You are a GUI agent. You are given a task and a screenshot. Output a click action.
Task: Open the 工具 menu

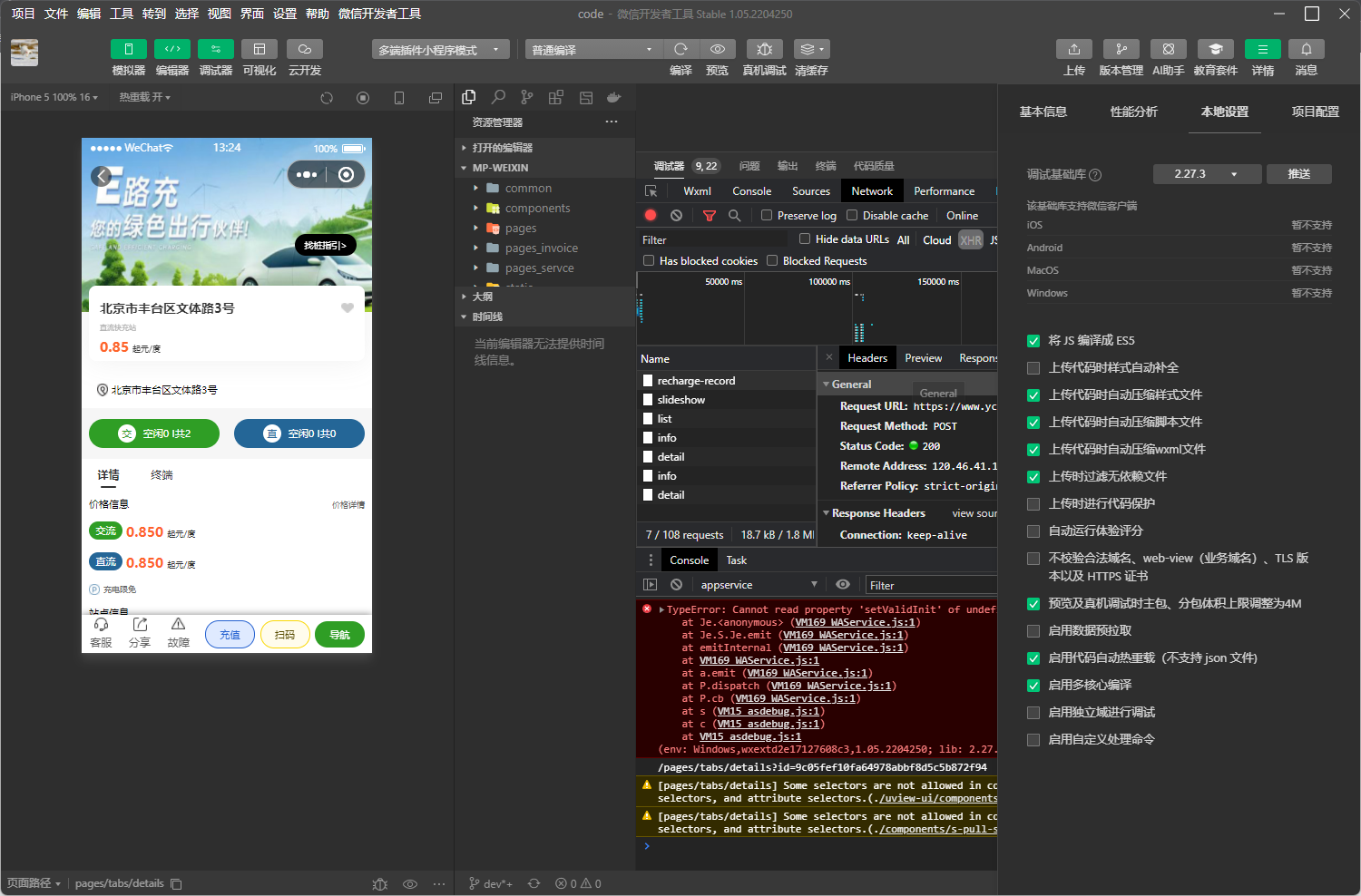(x=122, y=14)
